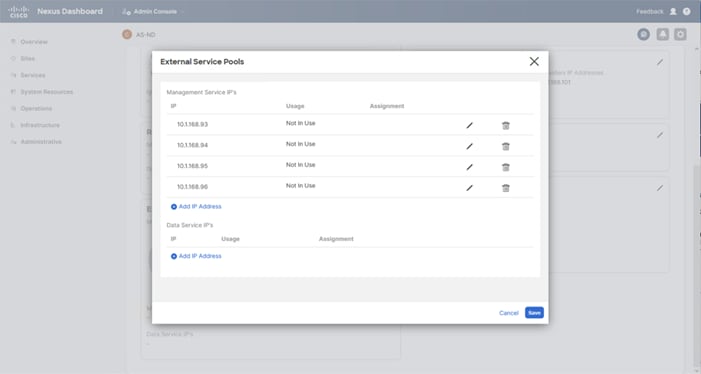Add IP Address under Data Service IP's
This screenshot has height=374, width=701.
pyautogui.click(x=196, y=256)
